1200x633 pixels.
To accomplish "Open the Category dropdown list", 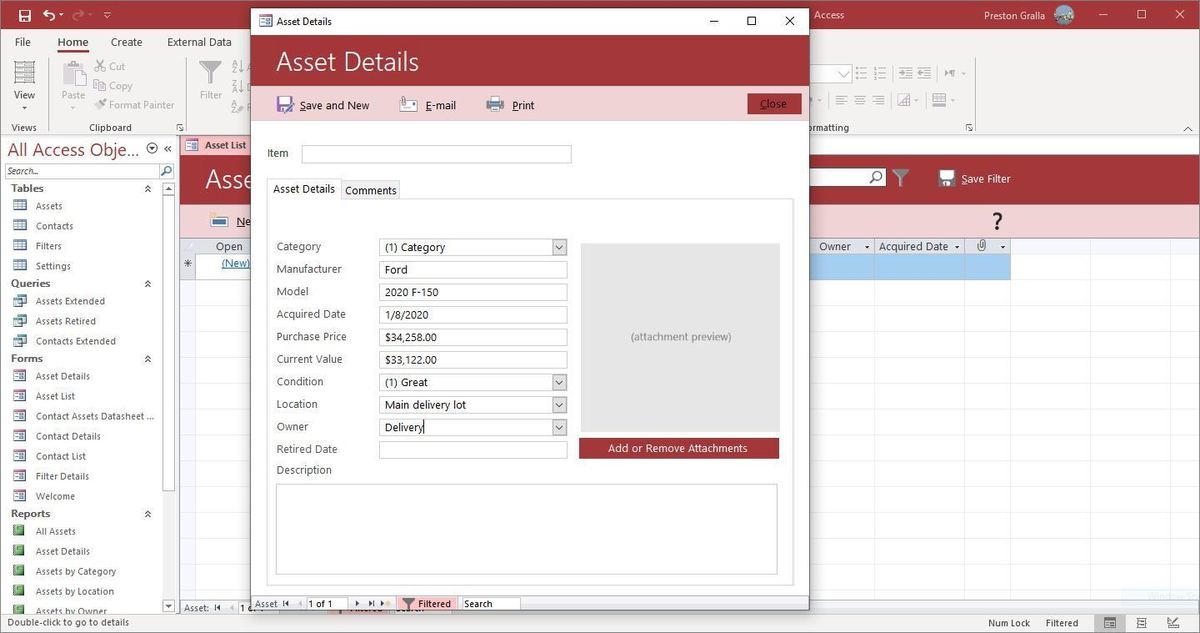I will 559,247.
